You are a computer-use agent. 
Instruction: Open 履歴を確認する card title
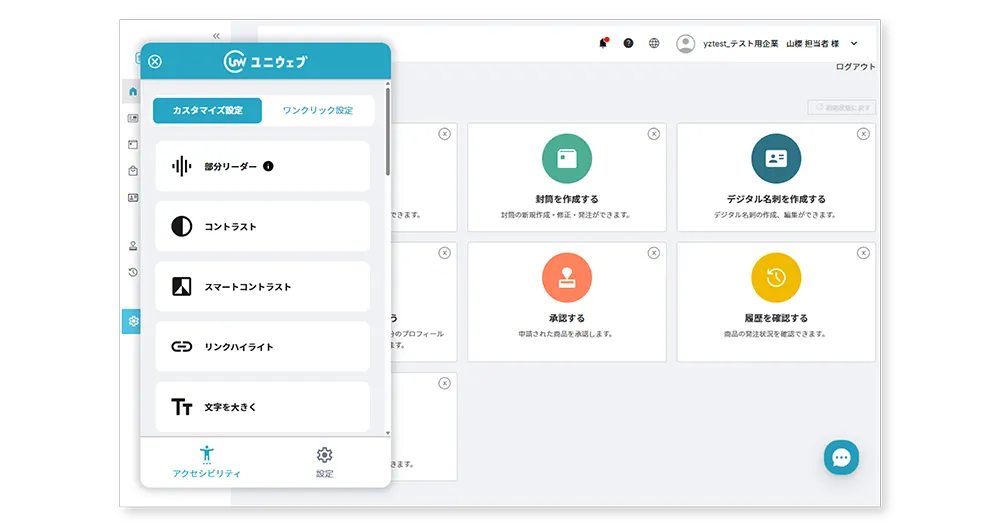776,318
